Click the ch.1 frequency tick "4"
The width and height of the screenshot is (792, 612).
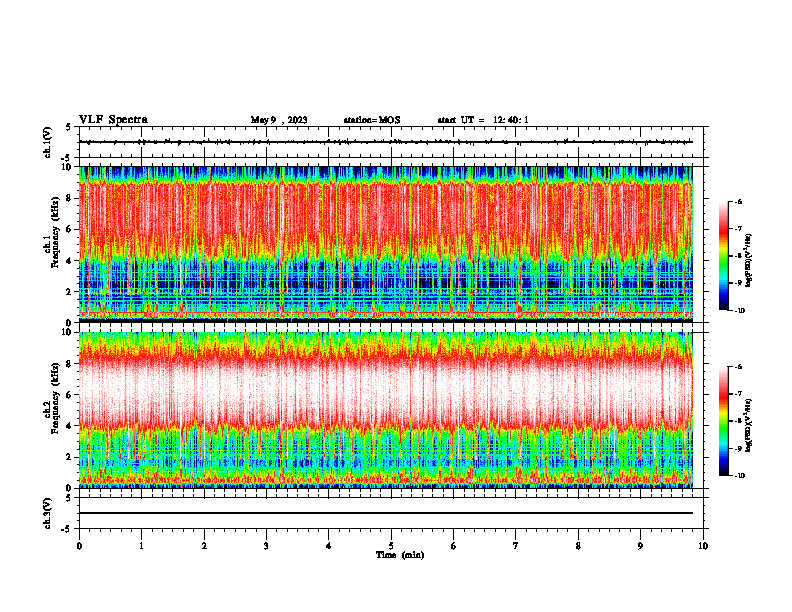tap(69, 261)
